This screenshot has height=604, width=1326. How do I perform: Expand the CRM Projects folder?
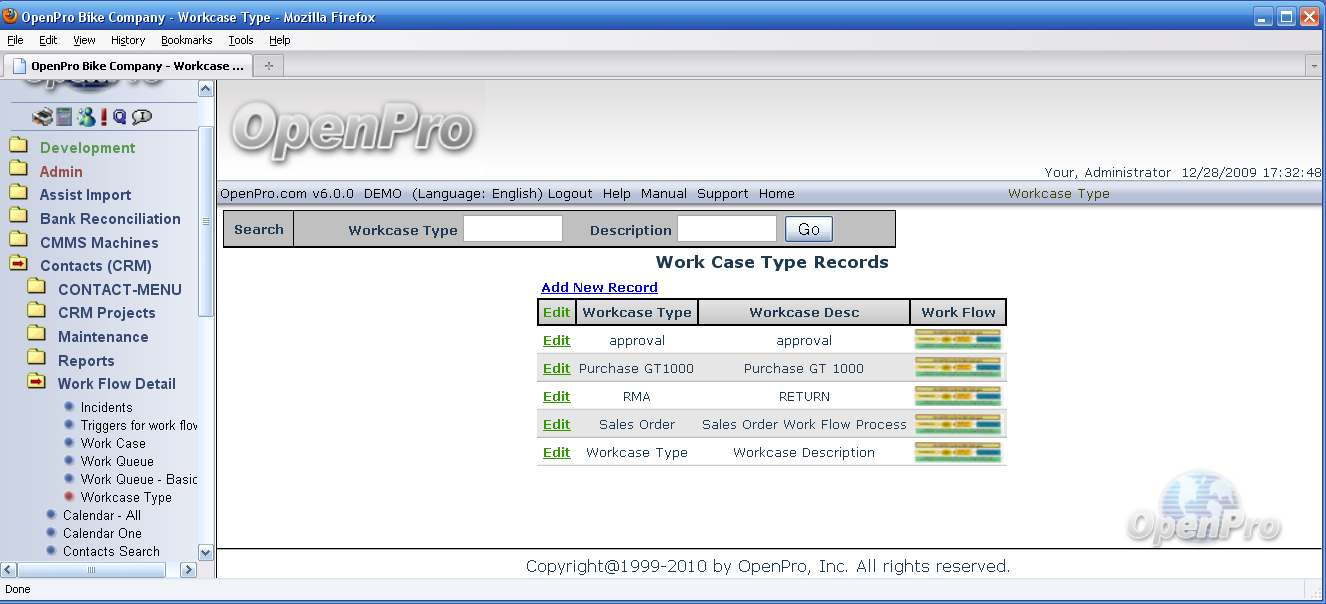tap(106, 313)
